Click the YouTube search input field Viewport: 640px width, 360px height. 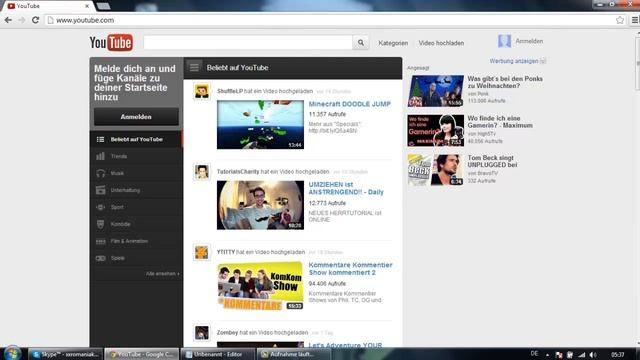(x=248, y=42)
